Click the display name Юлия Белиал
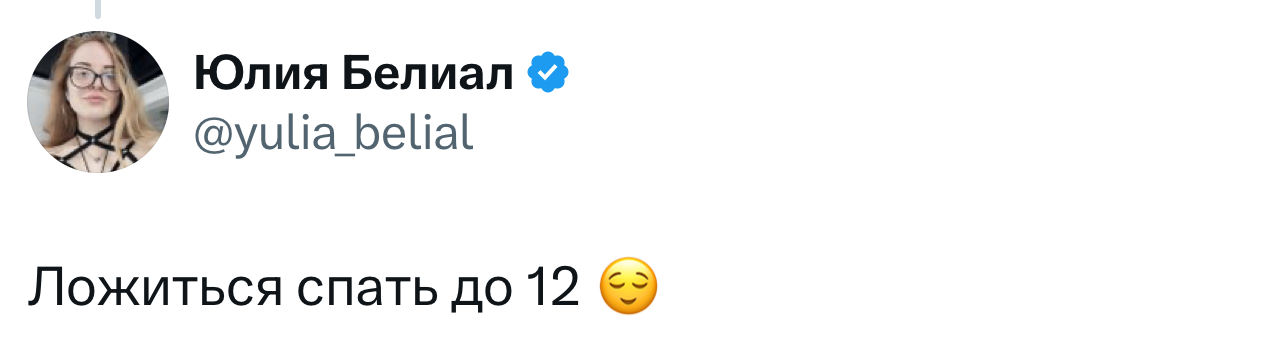The width and height of the screenshot is (1284, 361). (x=354, y=74)
